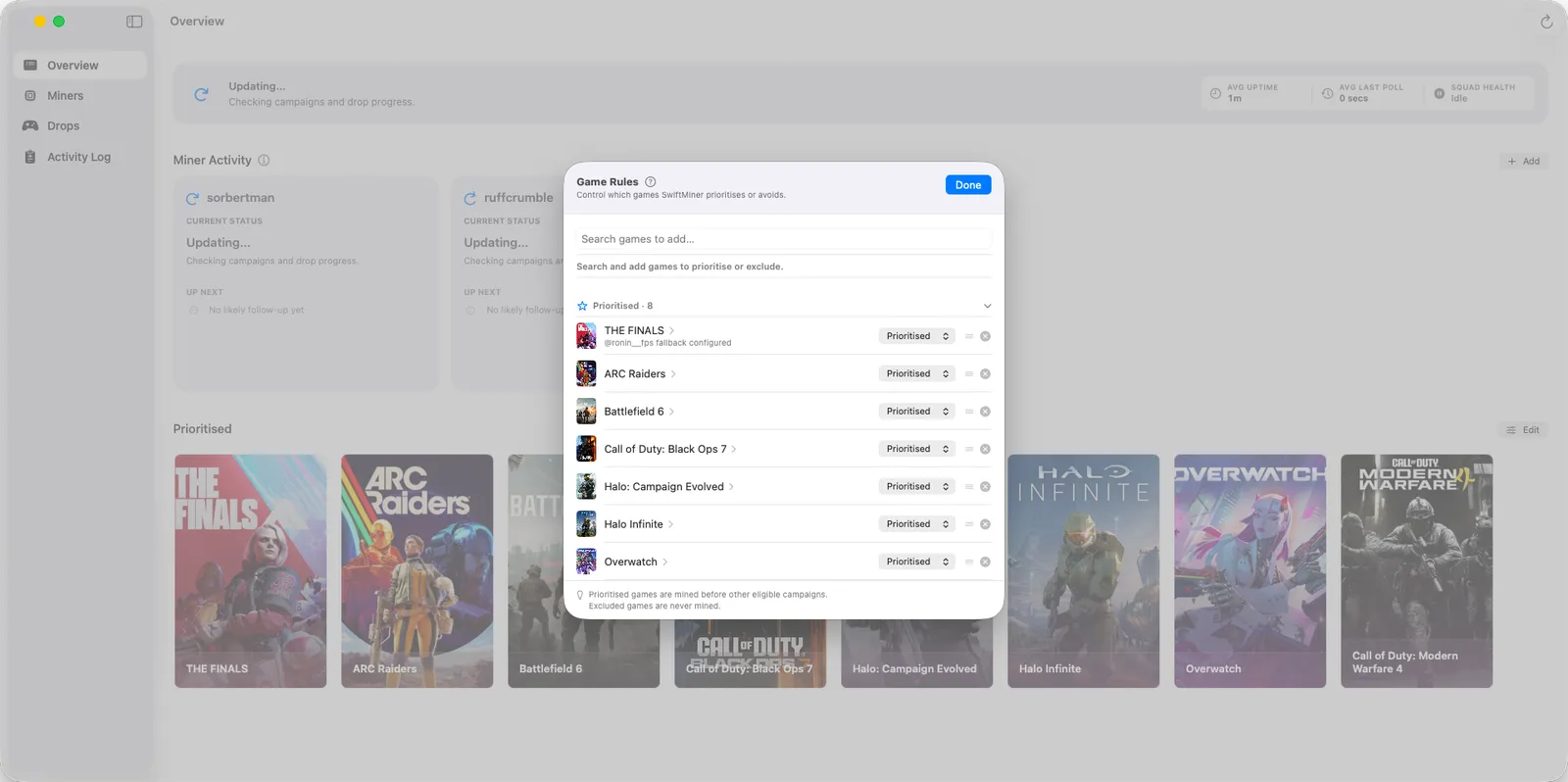The image size is (1568, 782).
Task: Expand Halo: Campaign Evolved details chevron
Action: 731,486
